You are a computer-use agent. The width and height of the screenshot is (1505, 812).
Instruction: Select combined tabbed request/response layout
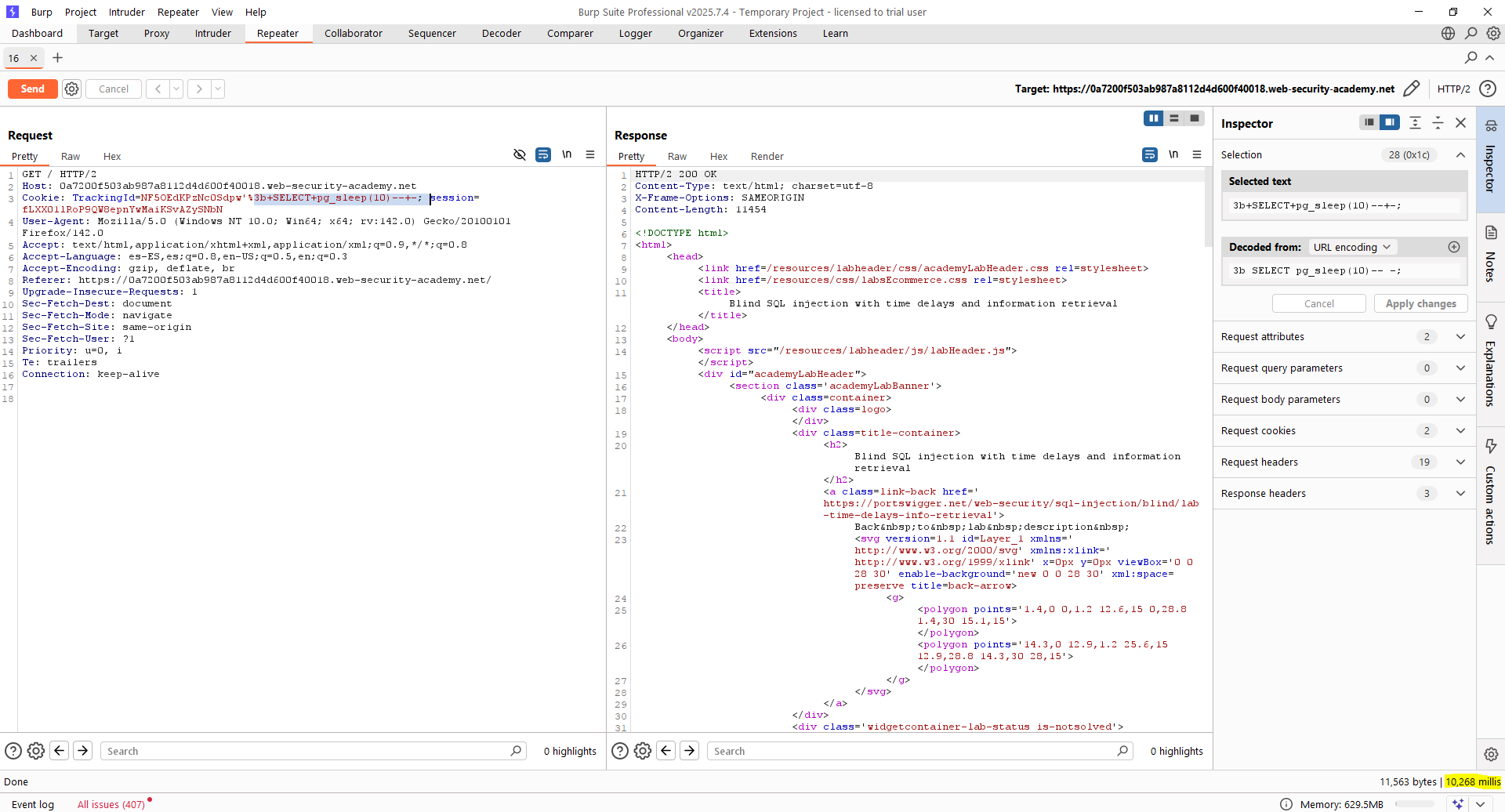[x=1195, y=118]
